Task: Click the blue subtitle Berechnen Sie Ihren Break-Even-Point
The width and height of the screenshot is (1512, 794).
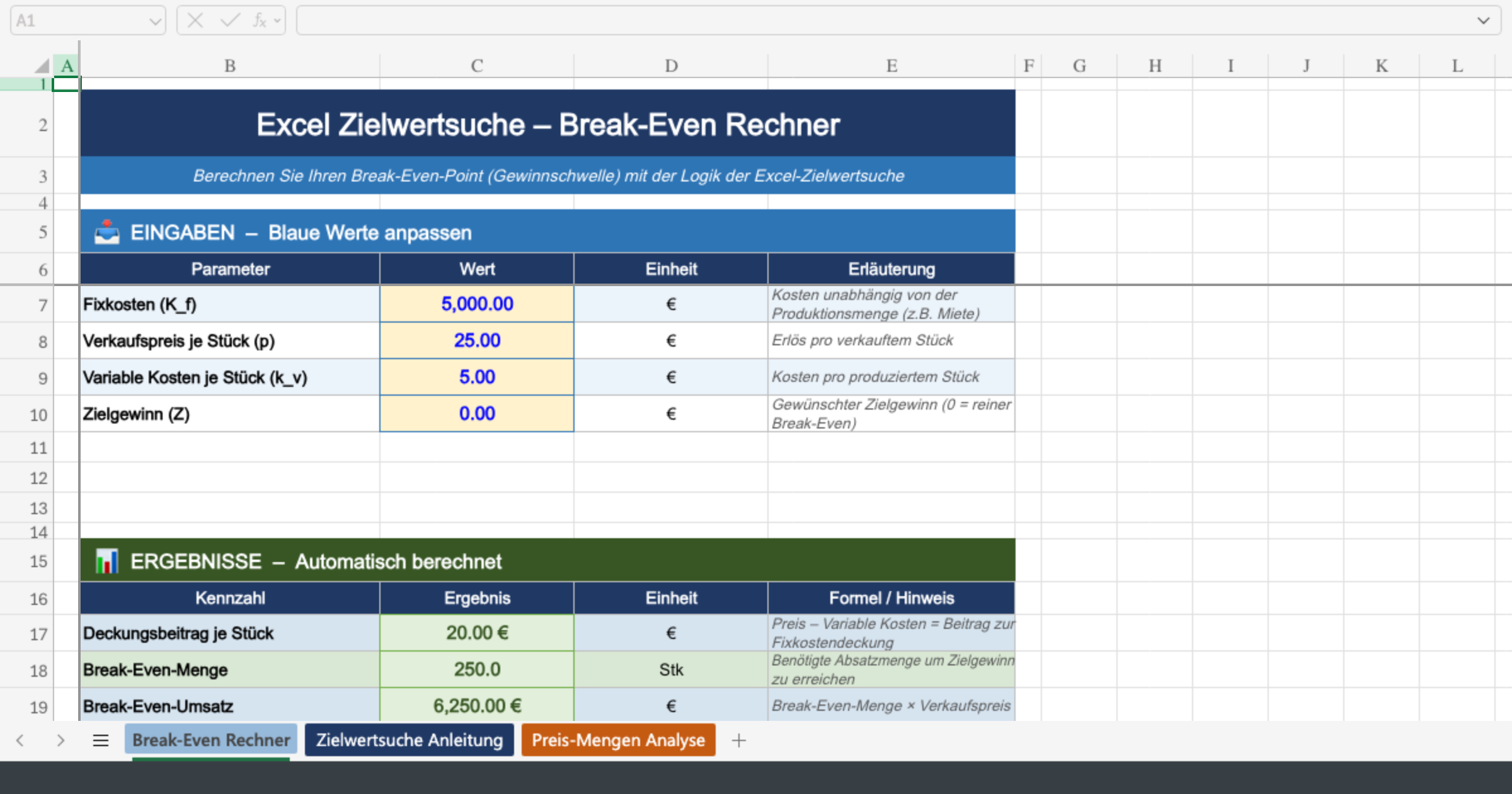Action: (548, 176)
